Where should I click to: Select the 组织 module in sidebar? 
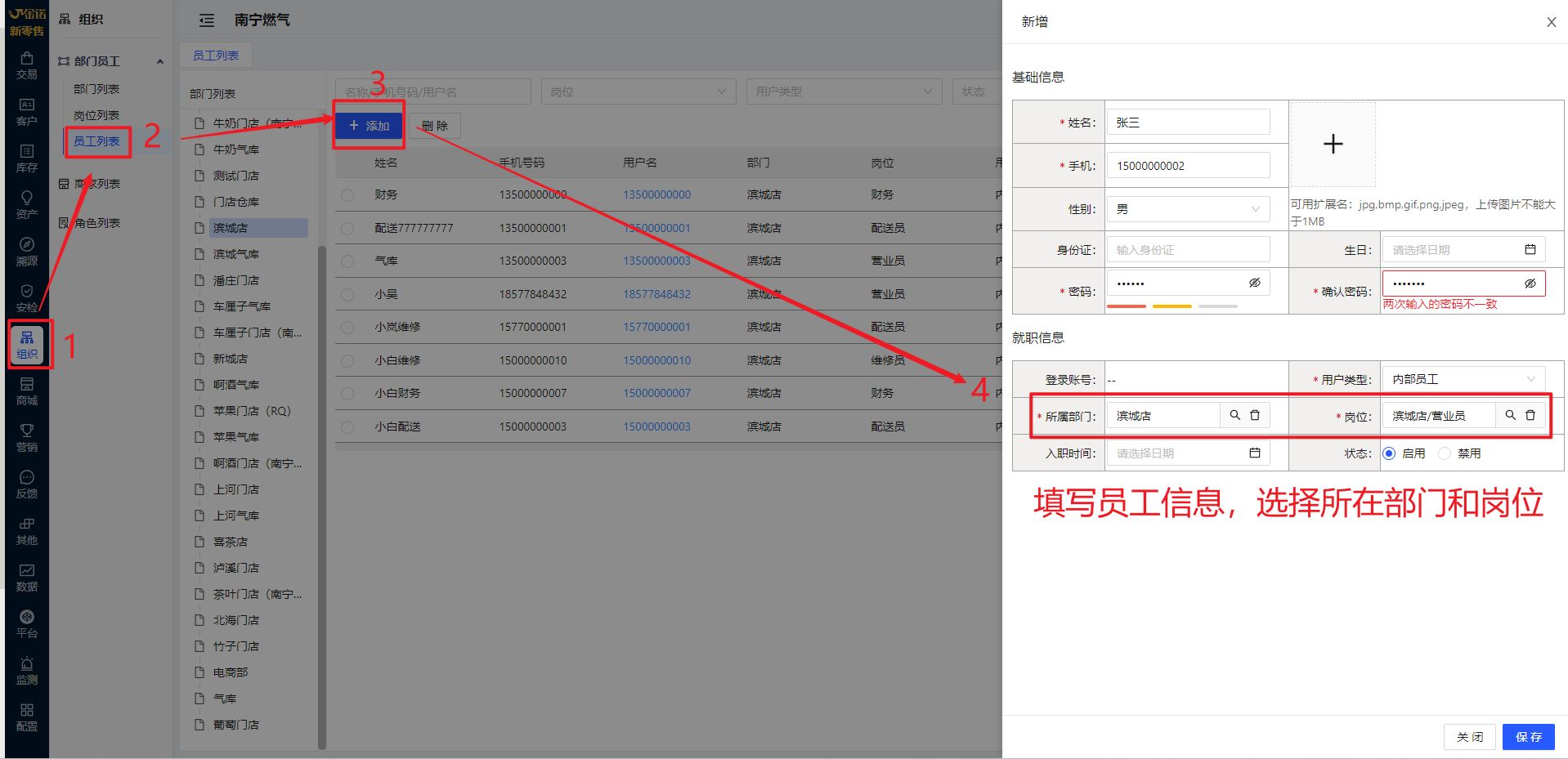27,345
